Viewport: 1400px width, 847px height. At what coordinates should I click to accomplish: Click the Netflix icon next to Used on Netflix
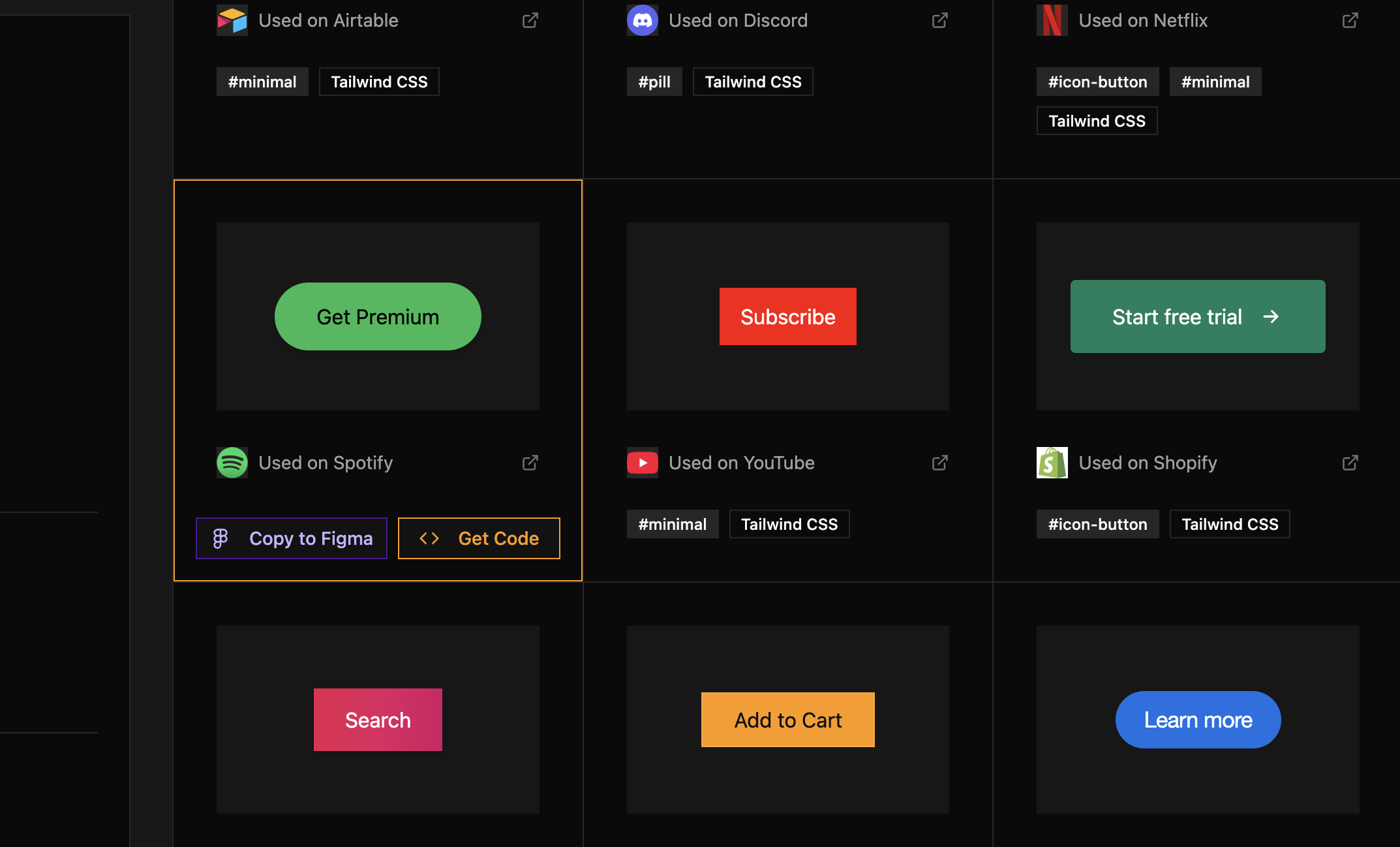click(1052, 20)
